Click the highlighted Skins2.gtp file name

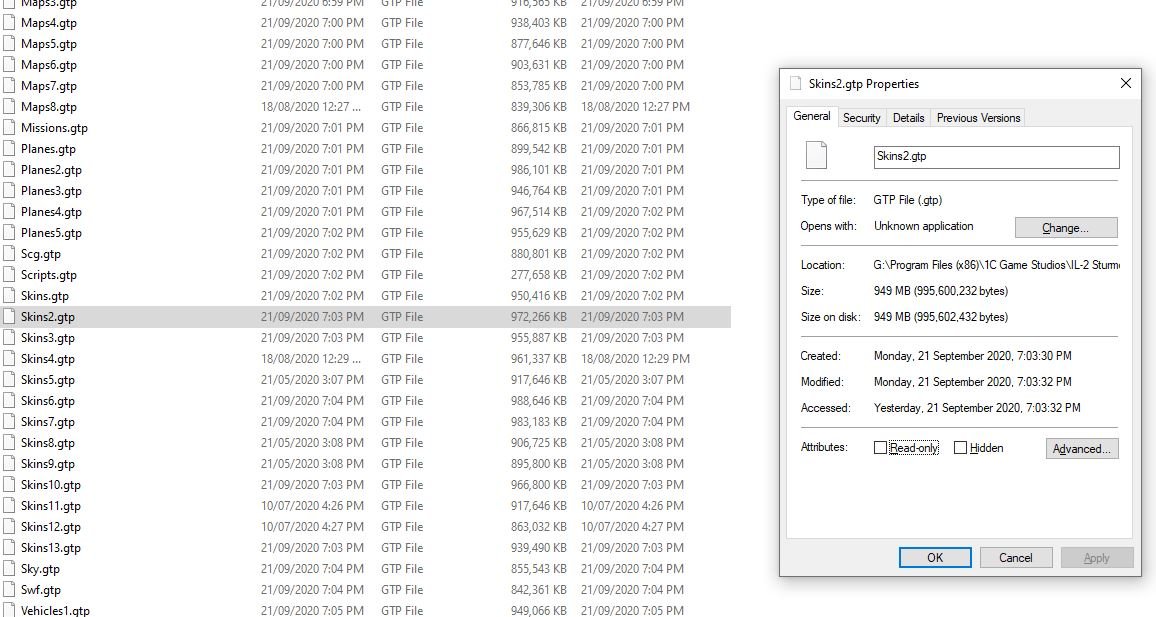tap(48, 317)
